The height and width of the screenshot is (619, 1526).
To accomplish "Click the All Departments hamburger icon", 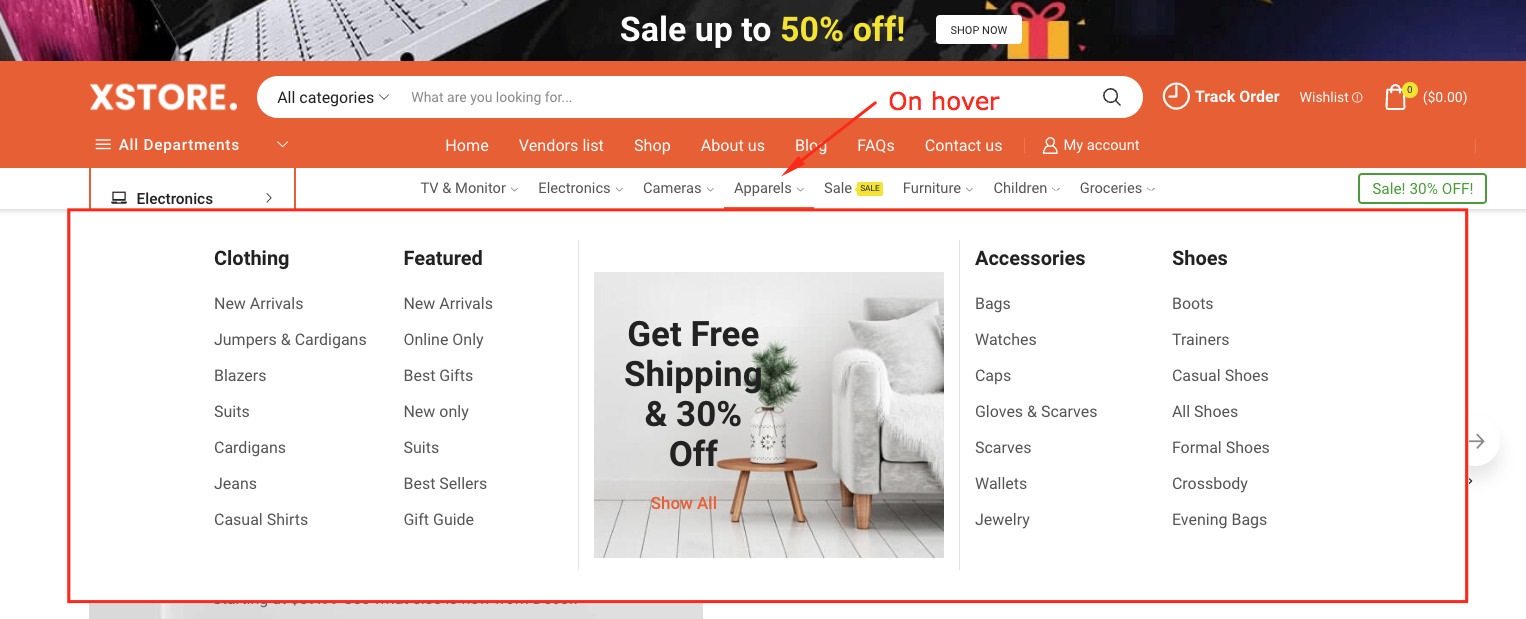I will (x=103, y=145).
